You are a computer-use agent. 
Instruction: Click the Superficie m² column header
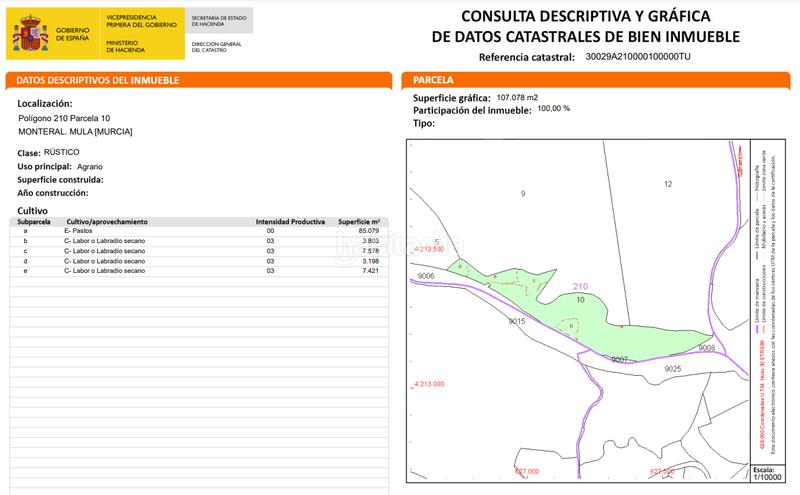coord(360,220)
